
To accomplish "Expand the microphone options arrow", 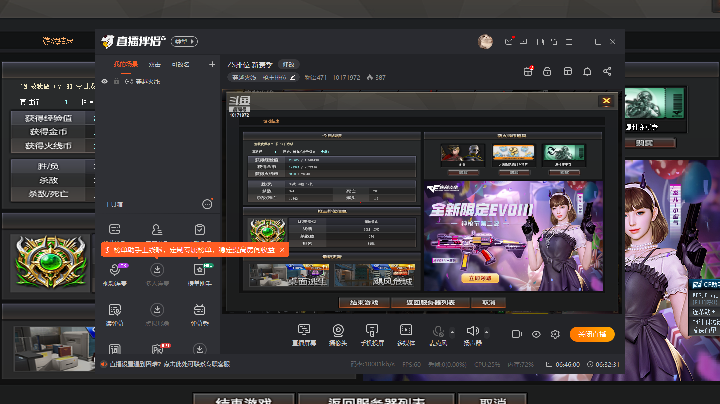I will point(452,332).
